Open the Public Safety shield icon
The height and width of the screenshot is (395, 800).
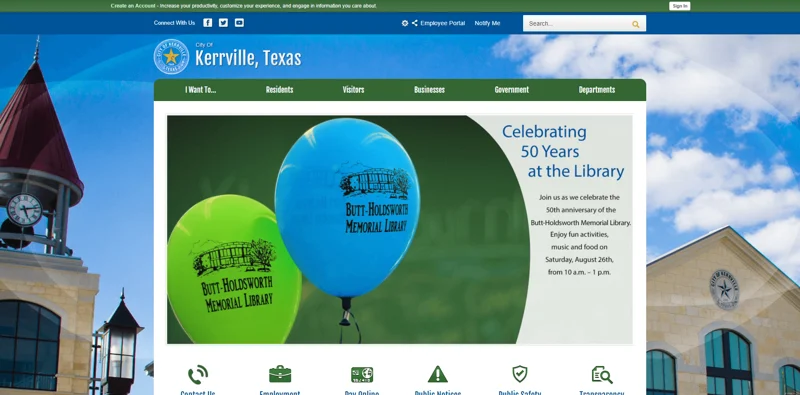click(x=520, y=374)
